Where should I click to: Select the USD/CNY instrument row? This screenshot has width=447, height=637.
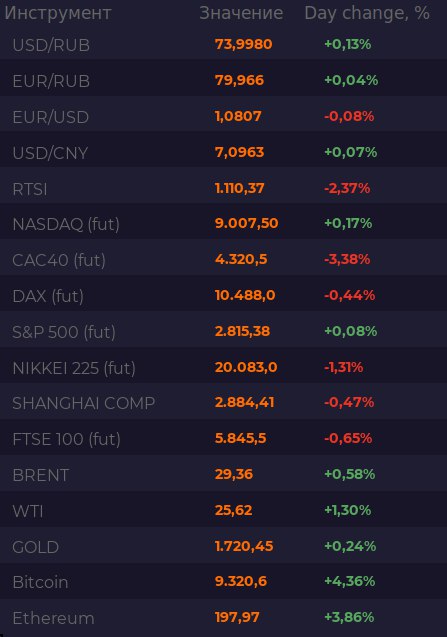tap(224, 153)
